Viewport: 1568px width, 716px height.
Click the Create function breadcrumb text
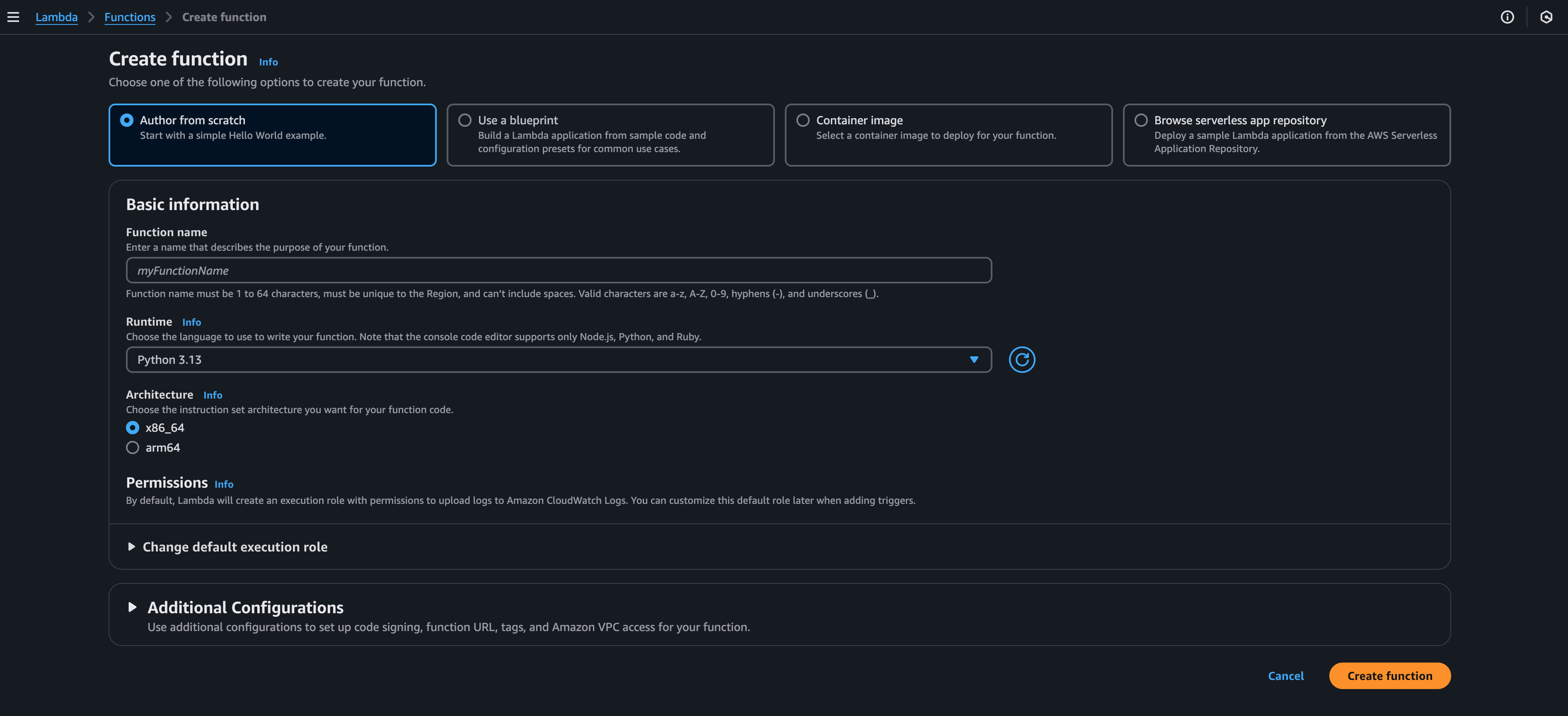(x=224, y=17)
